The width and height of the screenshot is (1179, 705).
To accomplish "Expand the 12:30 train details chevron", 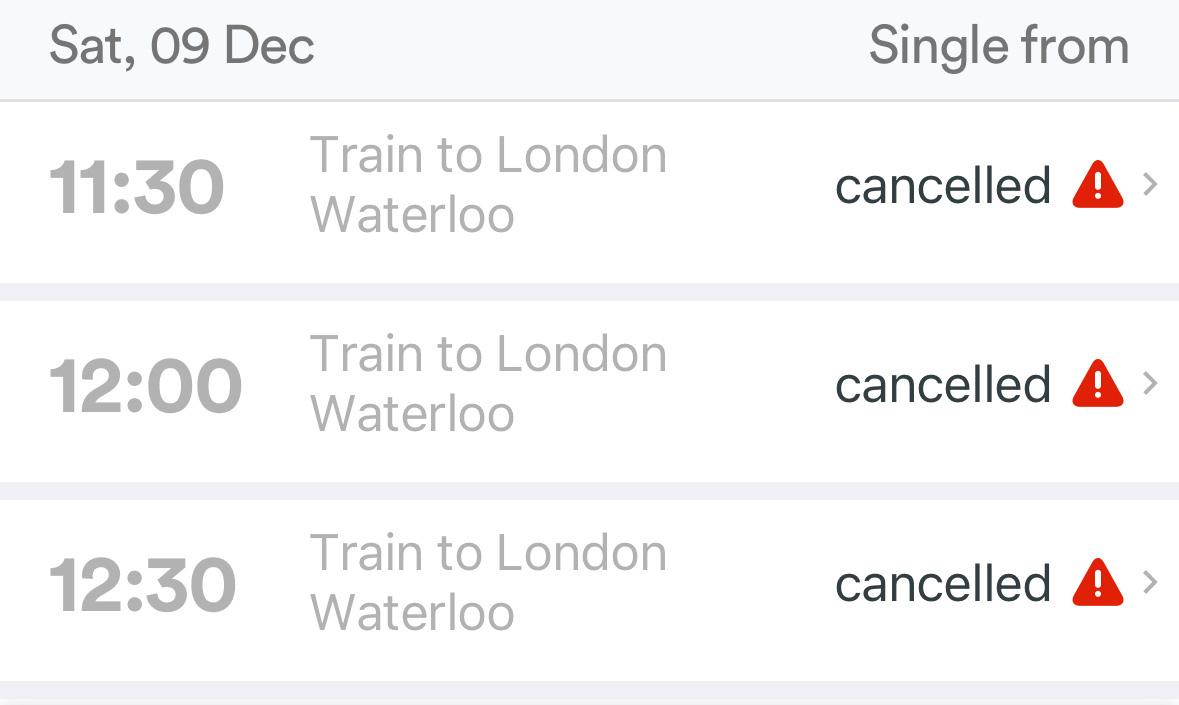I will tap(1150, 583).
